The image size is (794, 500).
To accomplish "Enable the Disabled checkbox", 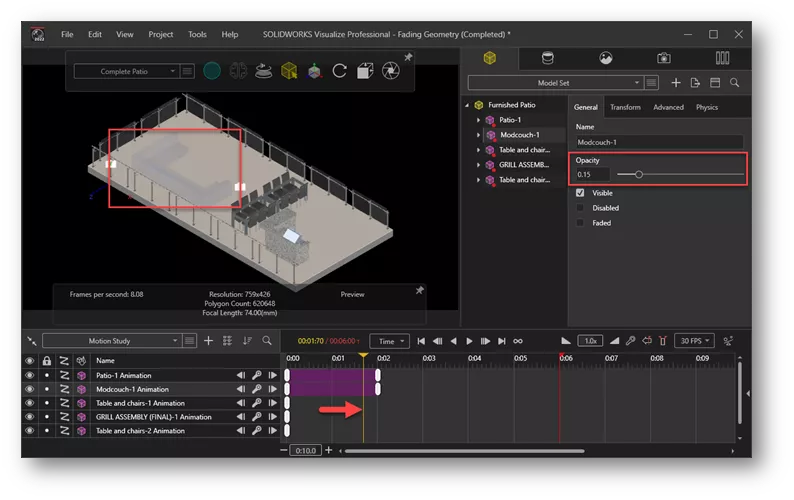I will pos(580,208).
